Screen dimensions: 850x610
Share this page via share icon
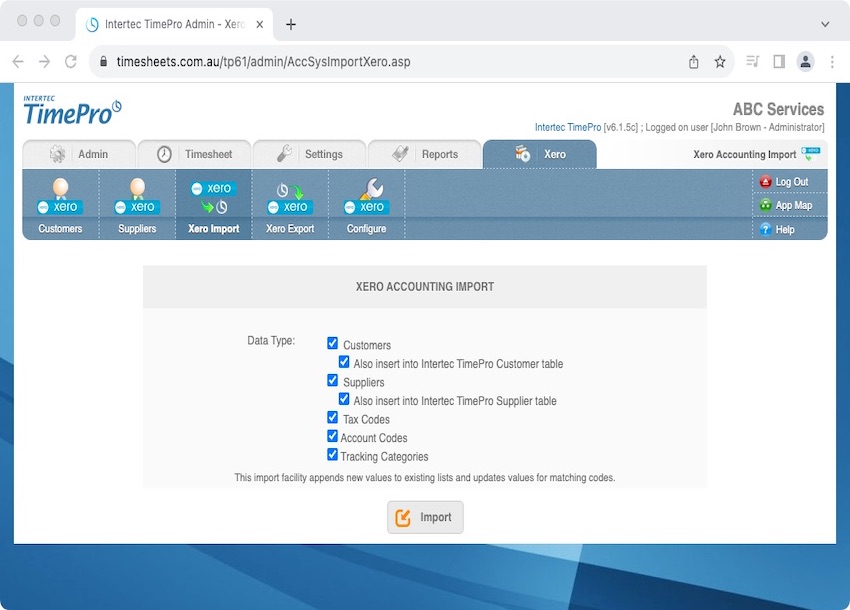(693, 62)
